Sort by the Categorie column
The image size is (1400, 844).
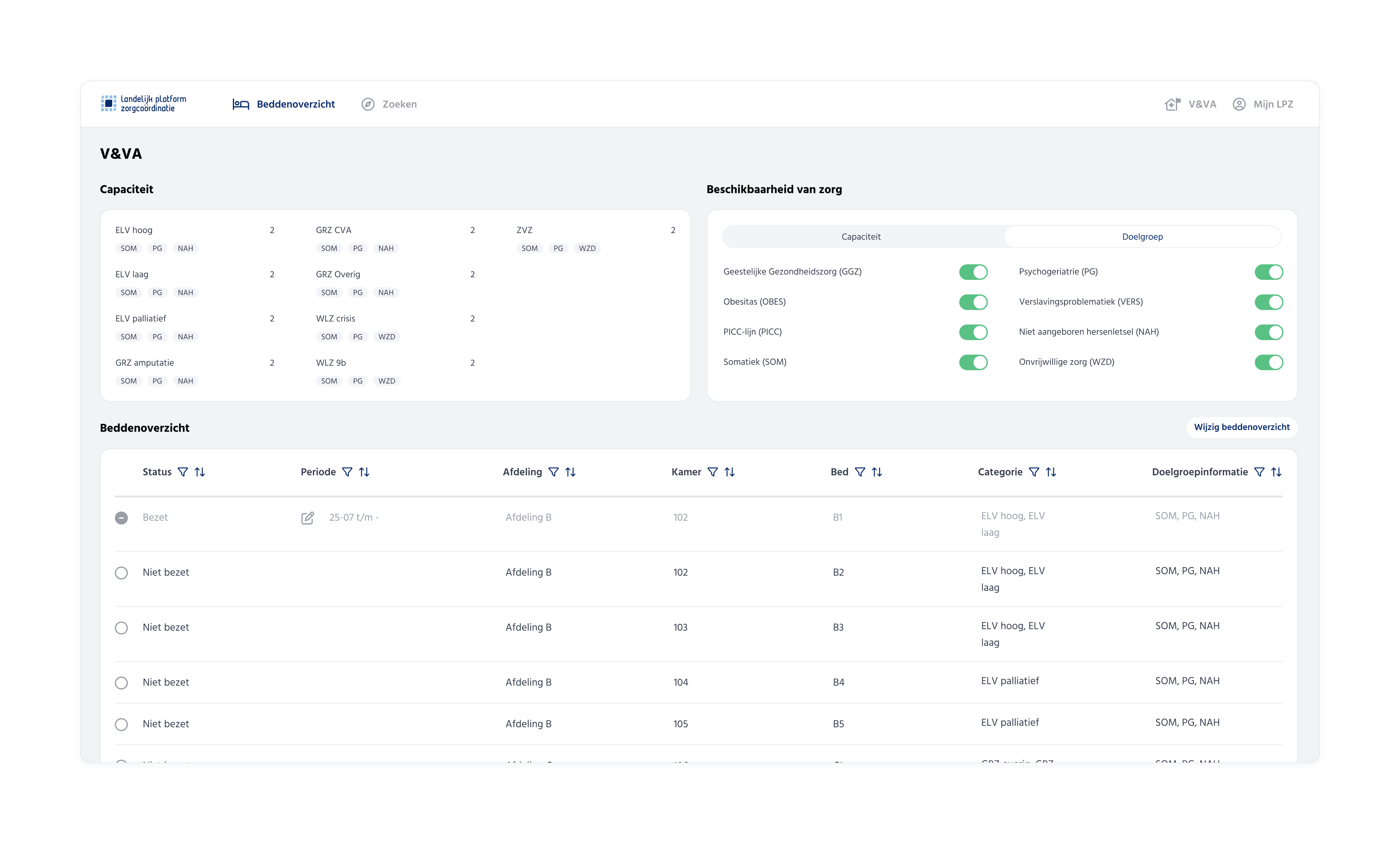1051,472
